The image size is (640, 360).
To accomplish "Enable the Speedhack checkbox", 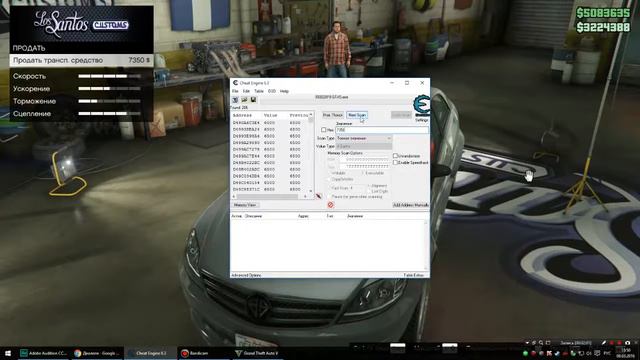I will click(x=395, y=162).
